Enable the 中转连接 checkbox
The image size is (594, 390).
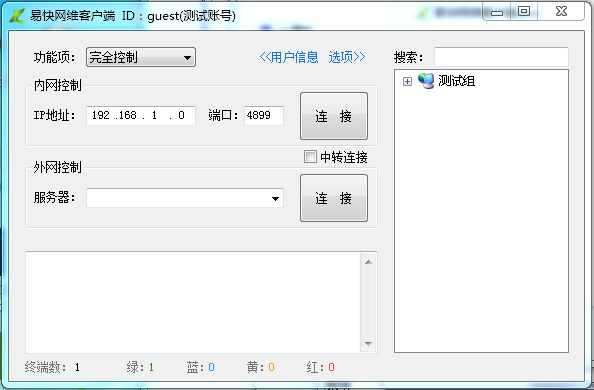point(310,157)
